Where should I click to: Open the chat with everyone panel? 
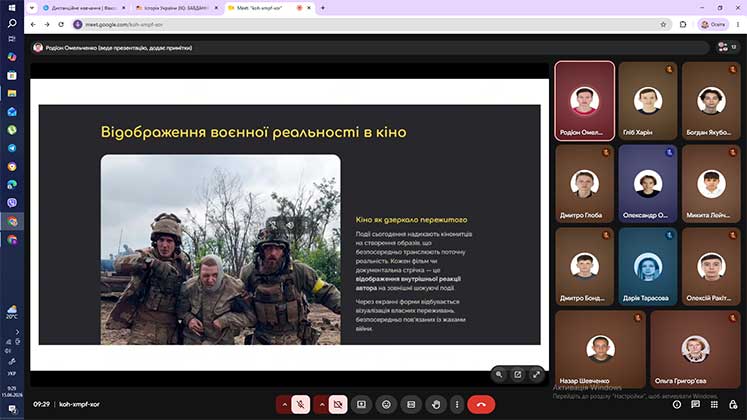pyautogui.click(x=696, y=404)
